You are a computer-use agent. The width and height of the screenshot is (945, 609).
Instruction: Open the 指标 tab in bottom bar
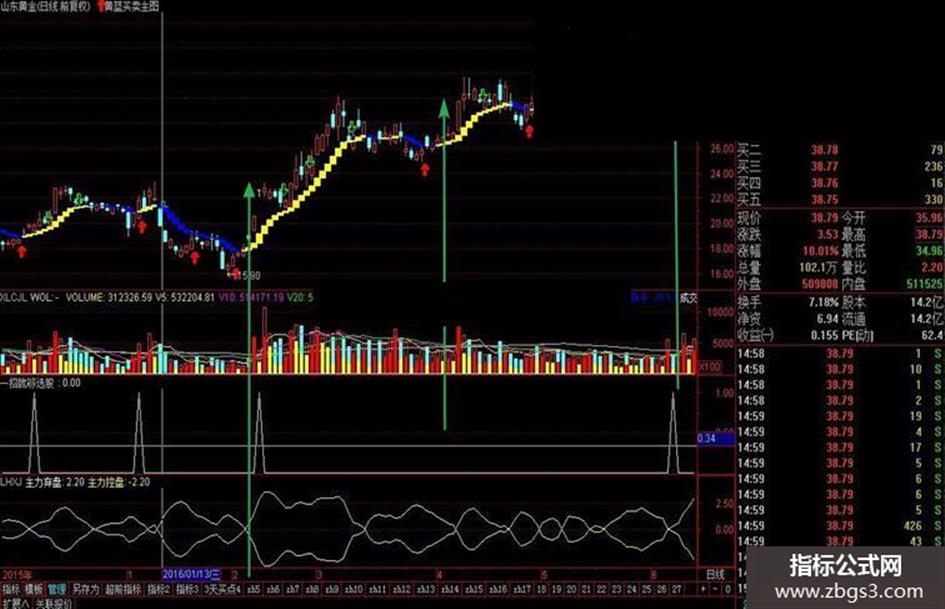coord(11,589)
